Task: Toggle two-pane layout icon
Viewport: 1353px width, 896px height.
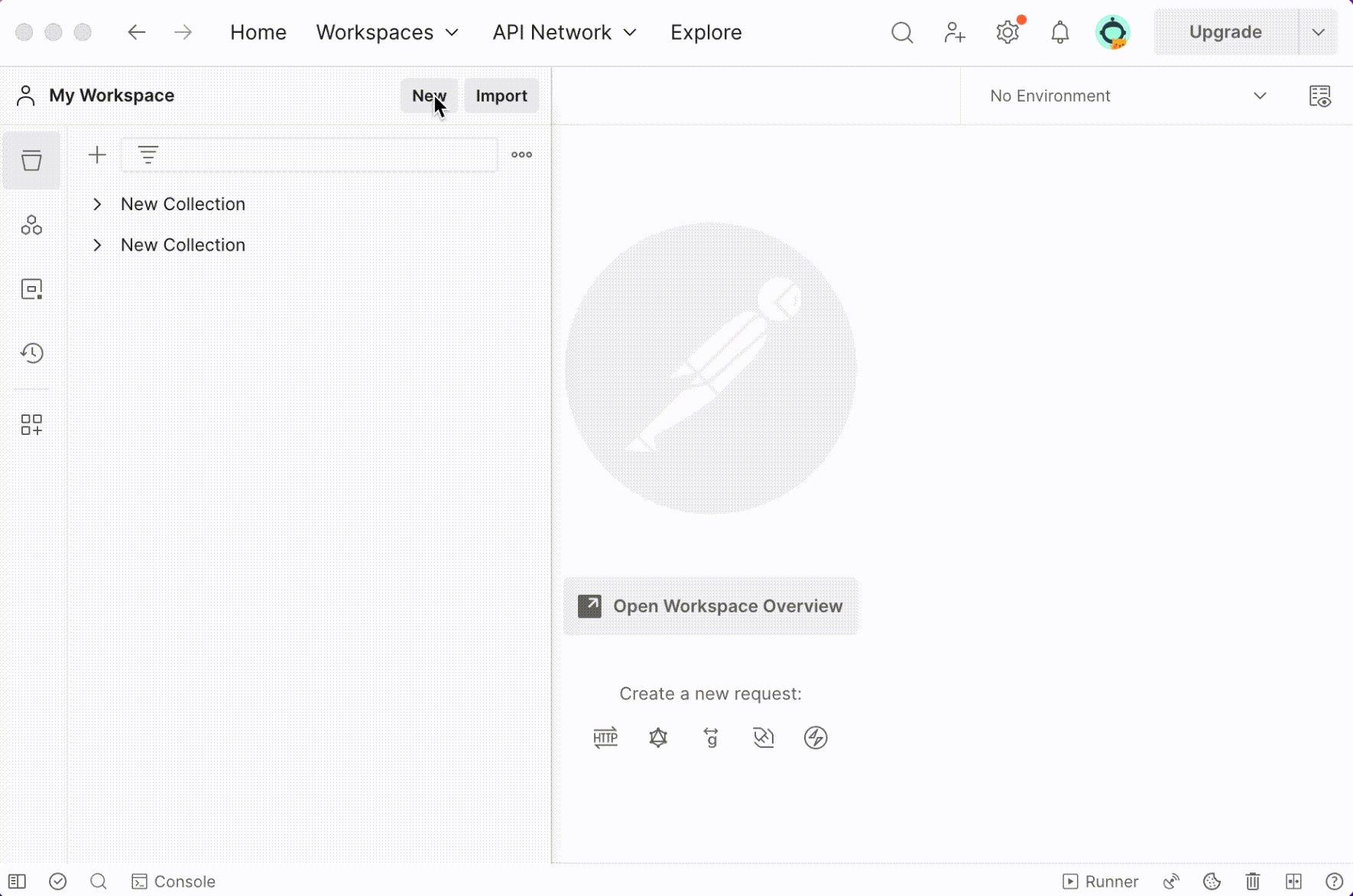Action: [x=1293, y=881]
